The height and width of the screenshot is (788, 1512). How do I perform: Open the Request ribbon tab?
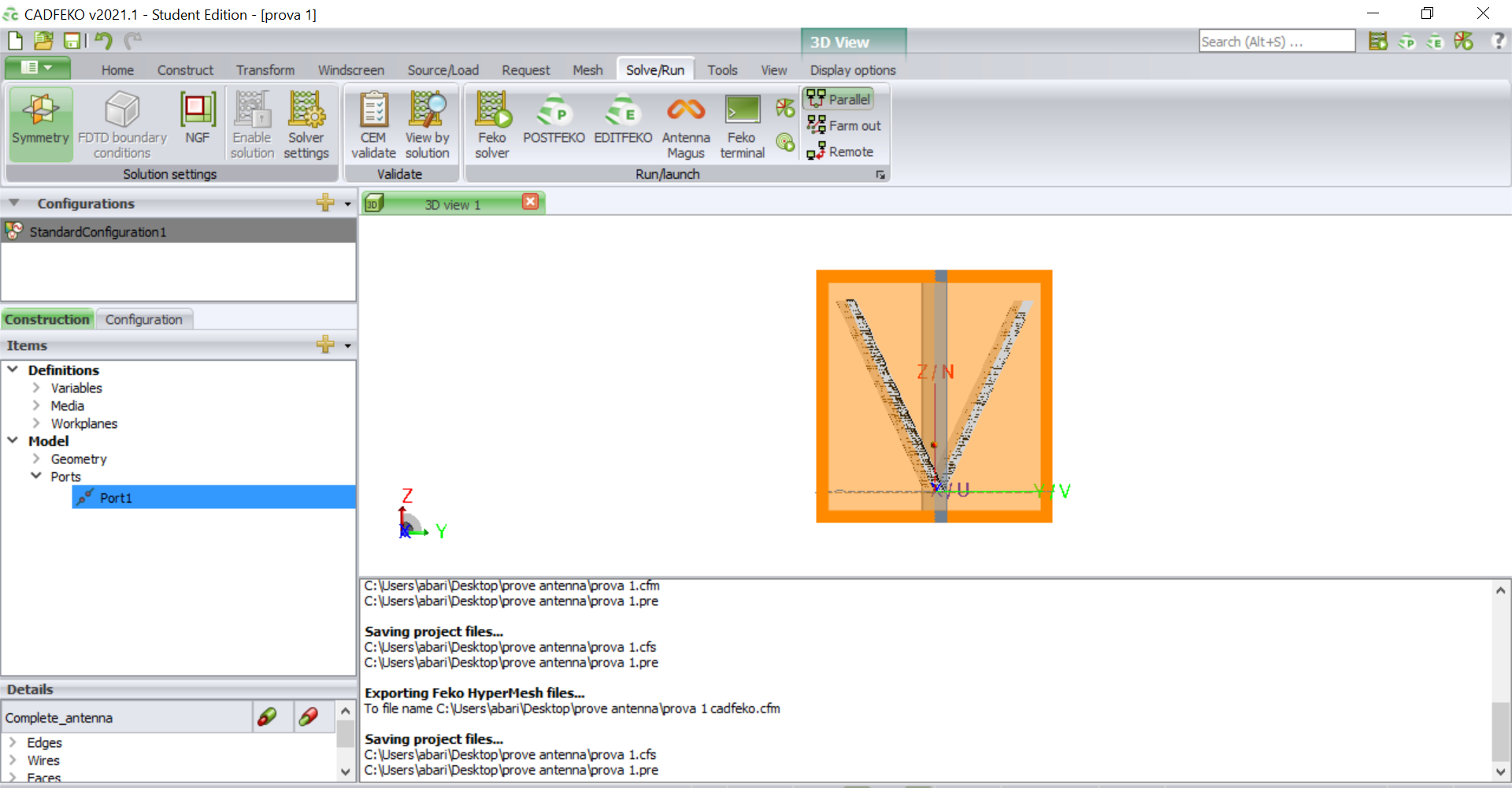526,70
